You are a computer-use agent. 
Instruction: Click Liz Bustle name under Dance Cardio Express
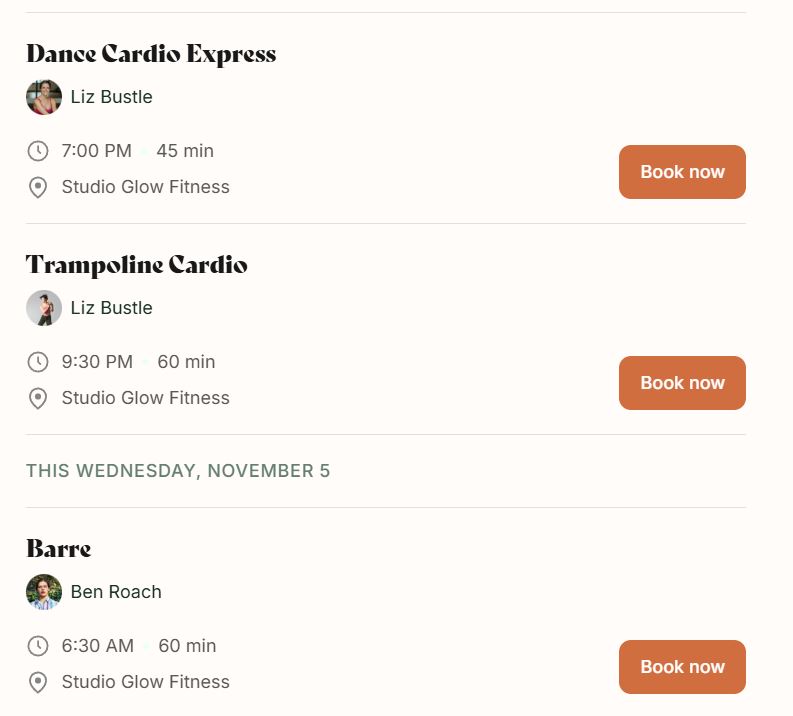[x=111, y=97]
